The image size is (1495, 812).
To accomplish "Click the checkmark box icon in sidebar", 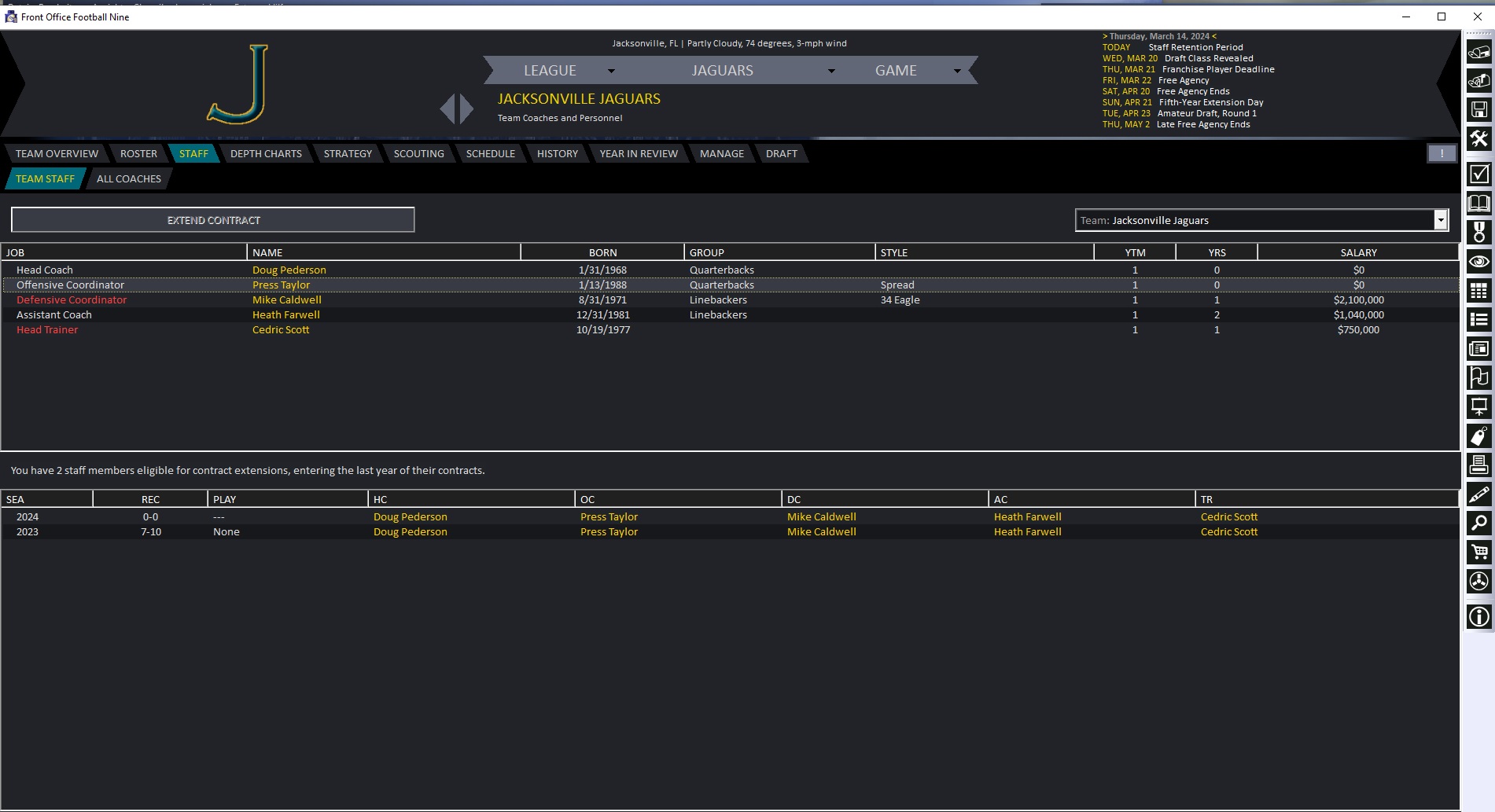I will click(x=1478, y=174).
